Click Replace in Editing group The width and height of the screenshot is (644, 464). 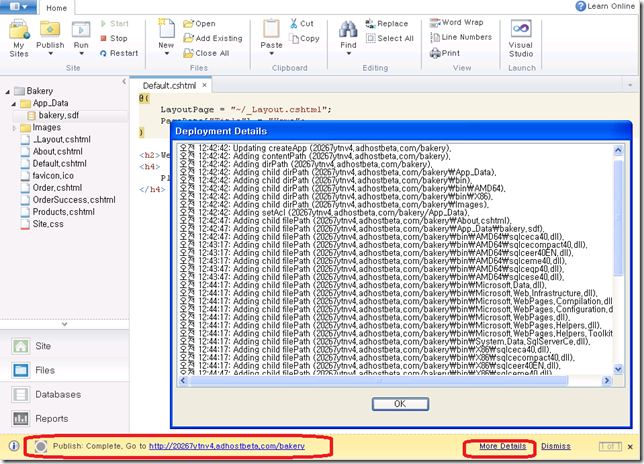387,24
